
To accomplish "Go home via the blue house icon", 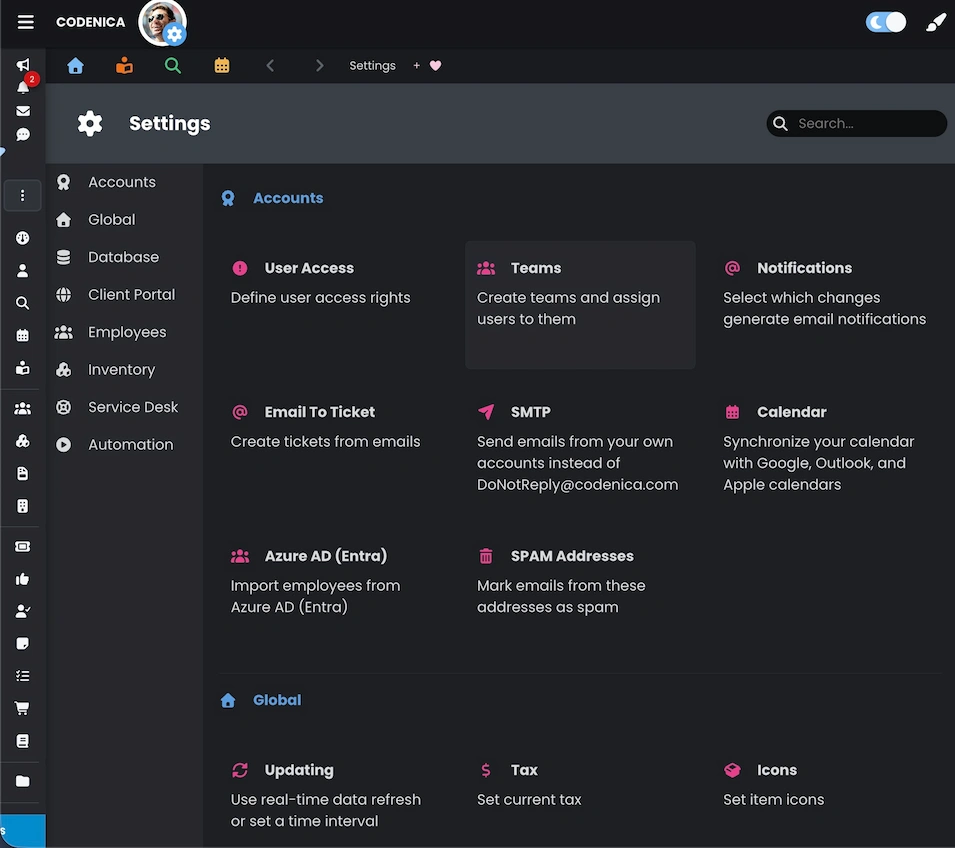I will (75, 65).
